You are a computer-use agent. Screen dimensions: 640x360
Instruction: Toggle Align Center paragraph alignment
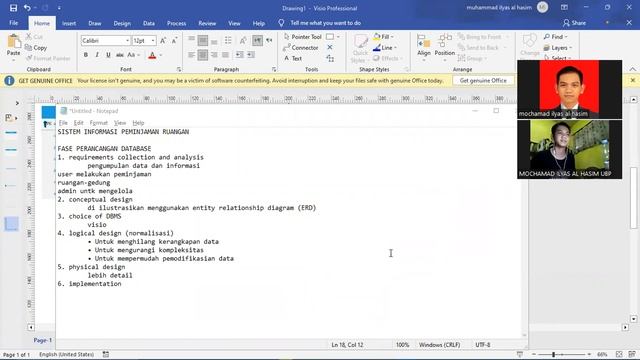pyautogui.click(x=203, y=55)
